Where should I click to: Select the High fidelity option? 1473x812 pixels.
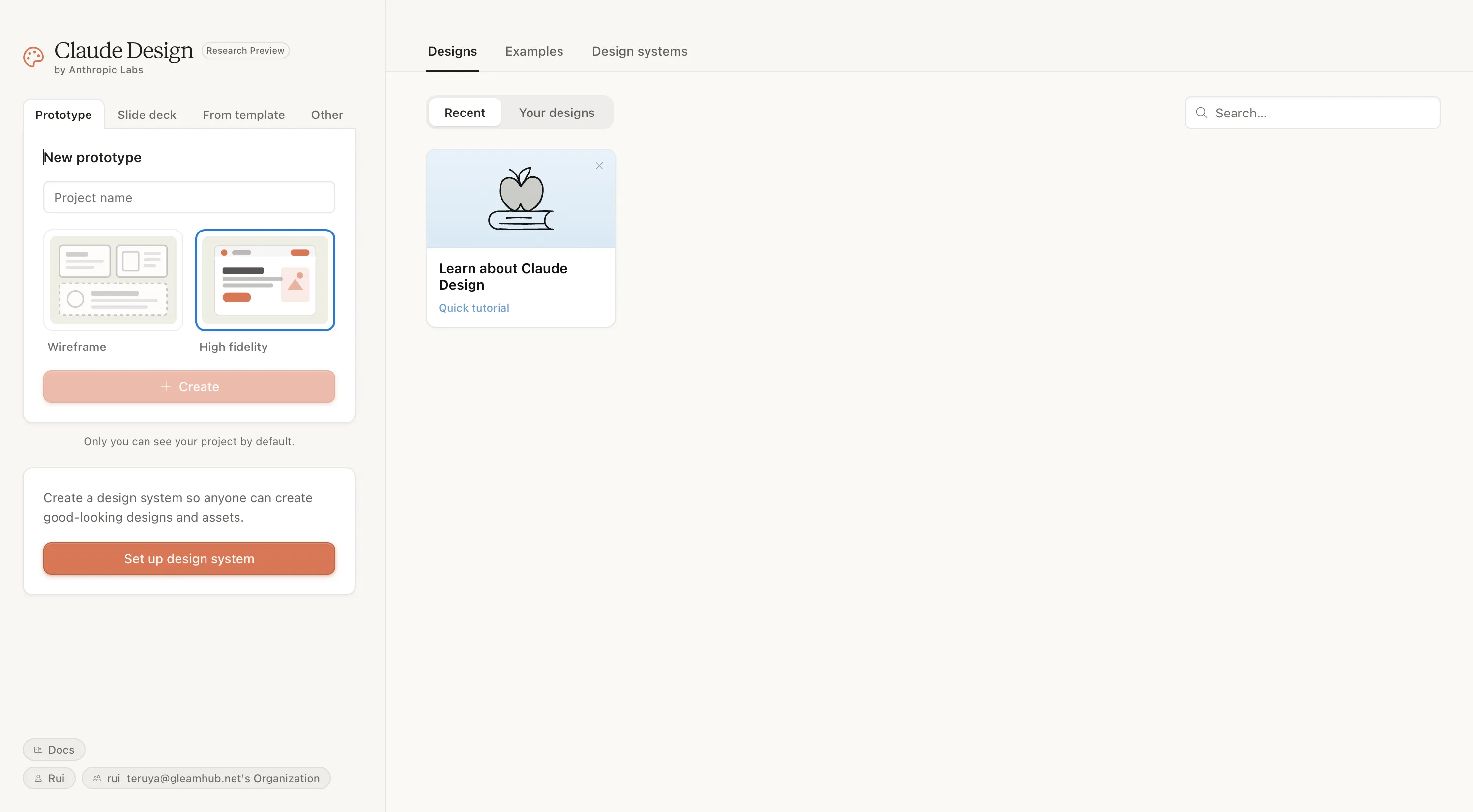(x=265, y=280)
